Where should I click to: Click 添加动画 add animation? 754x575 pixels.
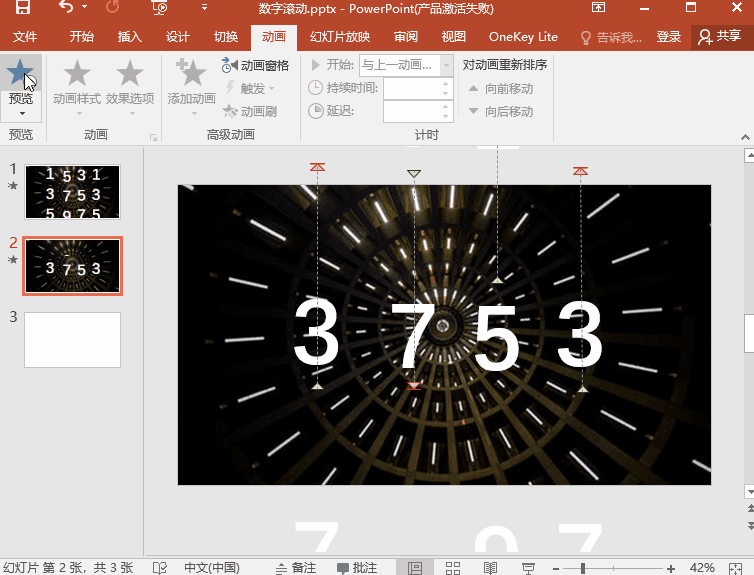pyautogui.click(x=191, y=87)
